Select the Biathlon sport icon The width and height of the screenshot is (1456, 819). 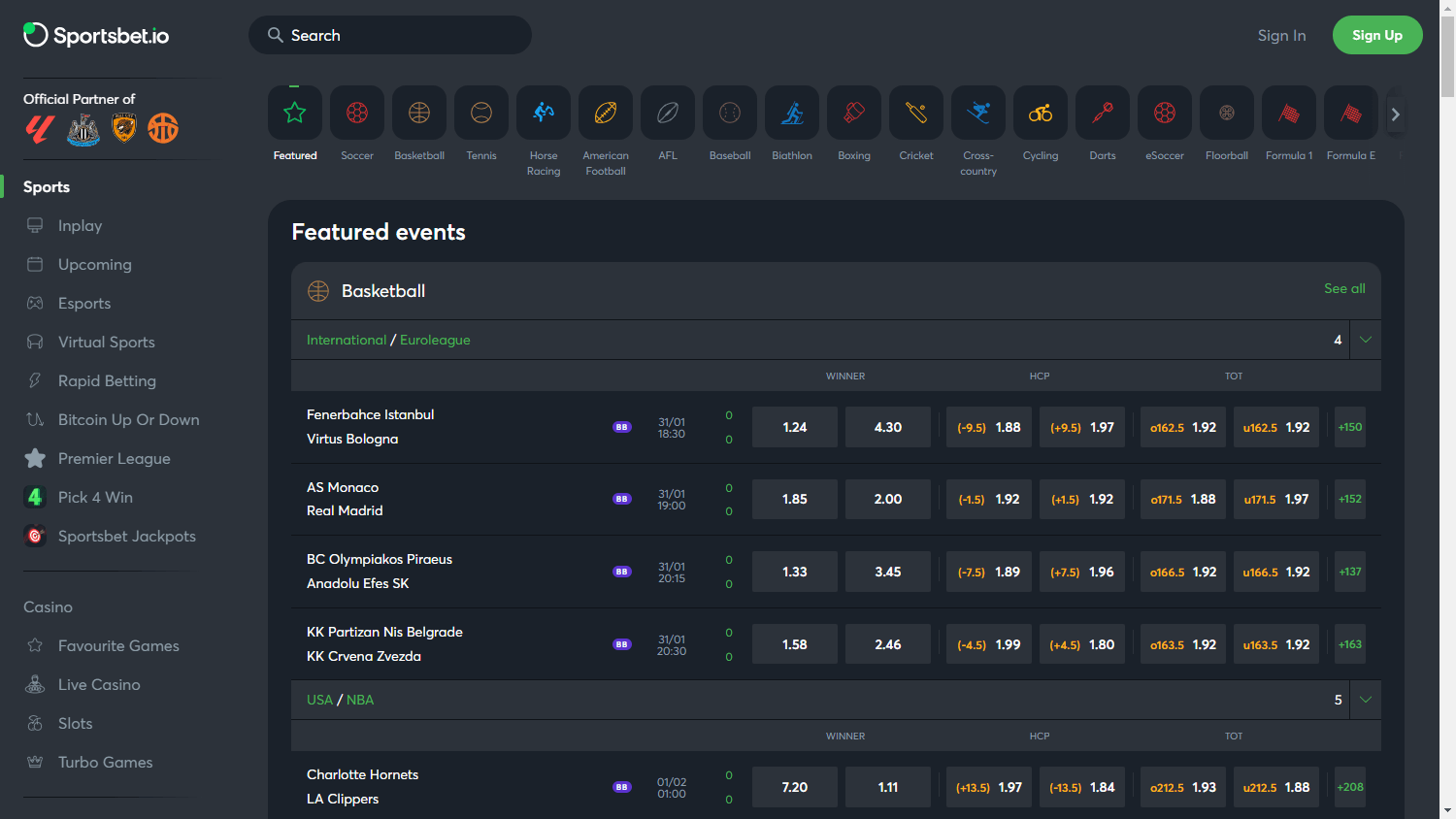[792, 113]
